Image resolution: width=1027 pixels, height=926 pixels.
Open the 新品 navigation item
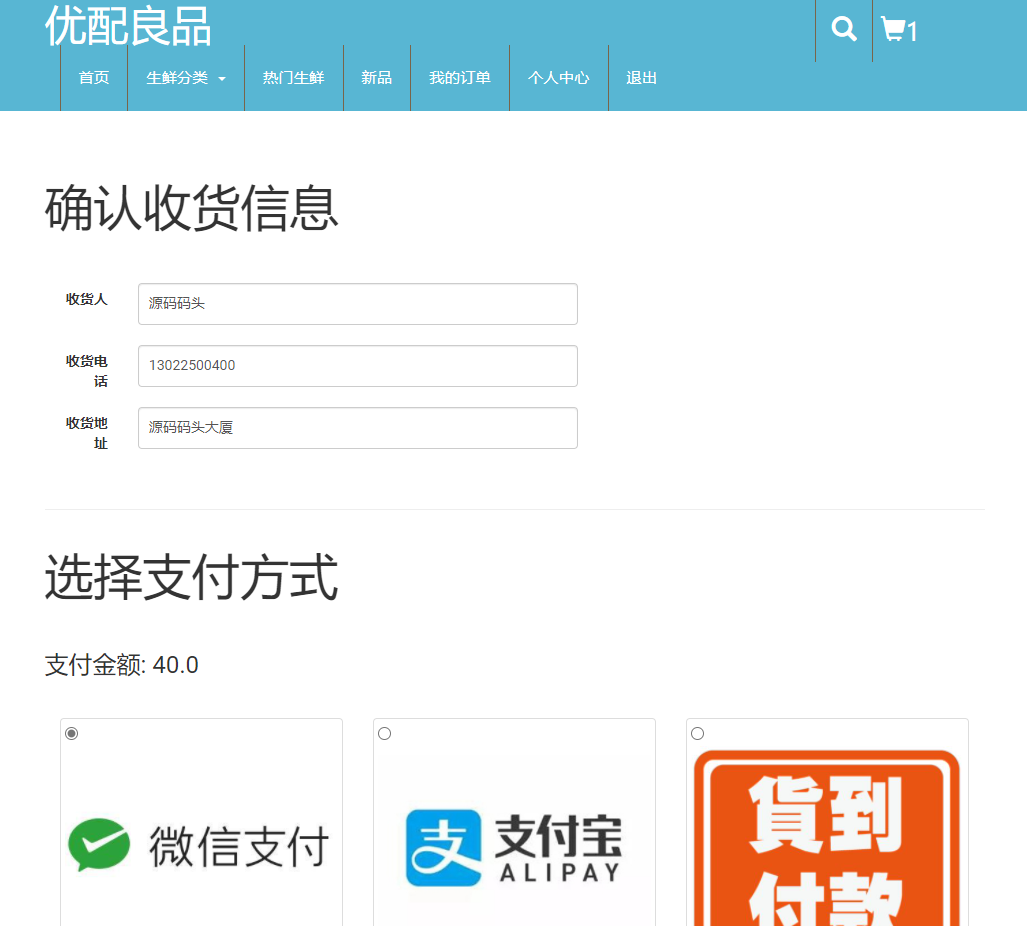377,78
